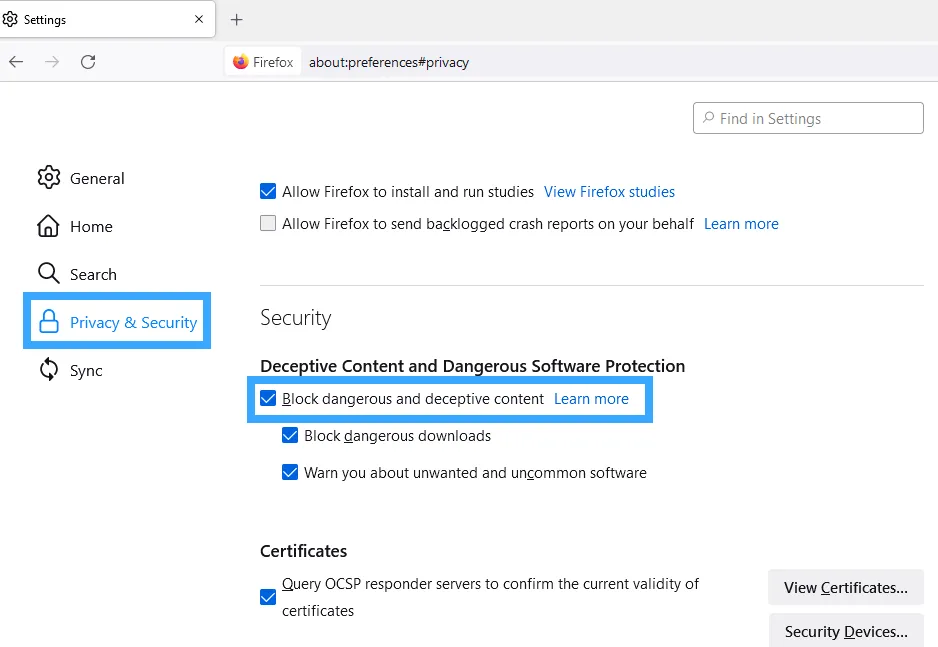Close the Settings tab
Image resolution: width=938 pixels, height=647 pixels.
[200, 20]
